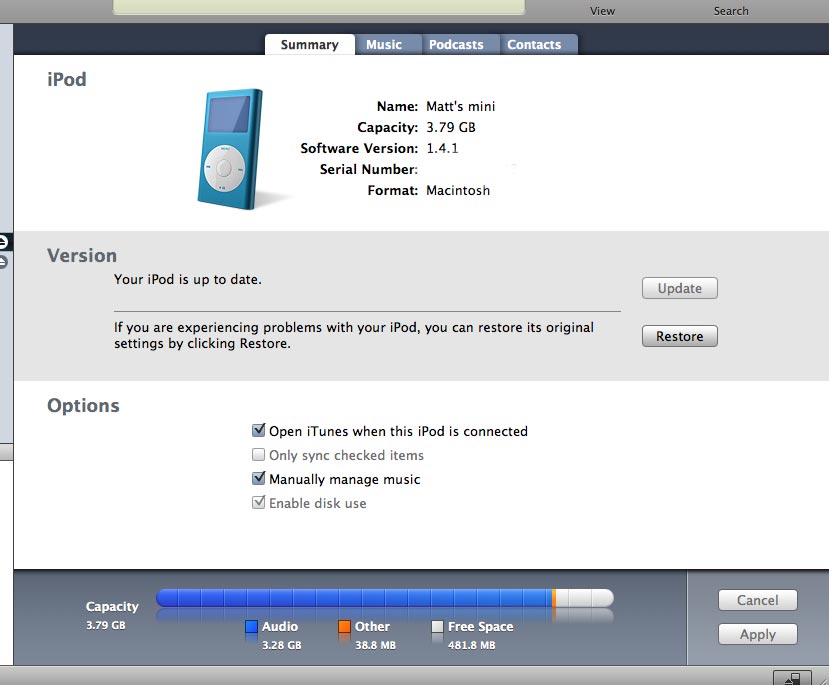829x685 pixels.
Task: Click the Restore button
Action: pyautogui.click(x=679, y=336)
